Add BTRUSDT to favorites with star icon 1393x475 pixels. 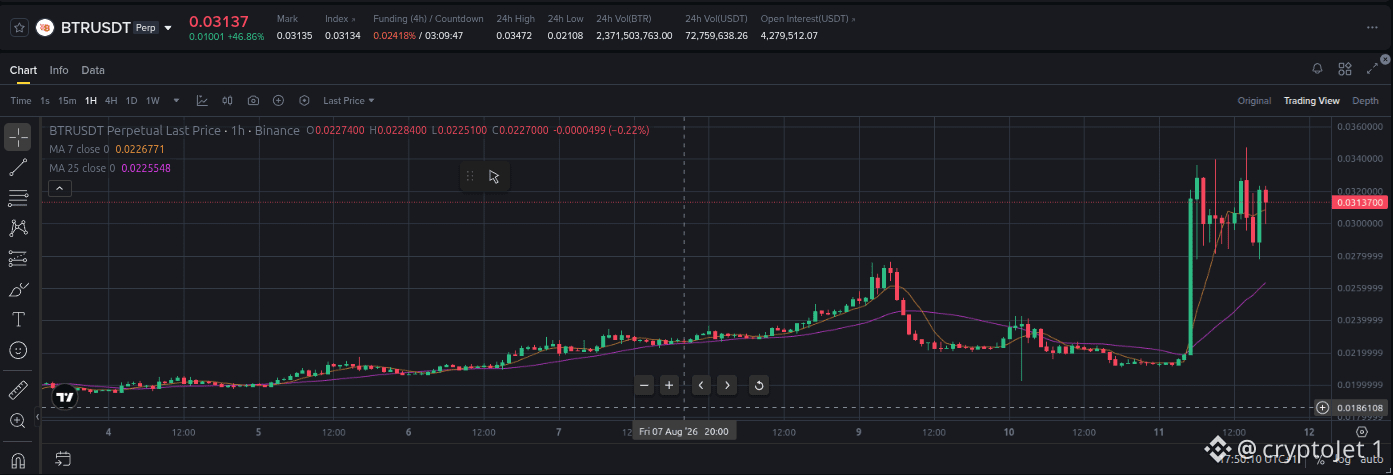point(19,28)
